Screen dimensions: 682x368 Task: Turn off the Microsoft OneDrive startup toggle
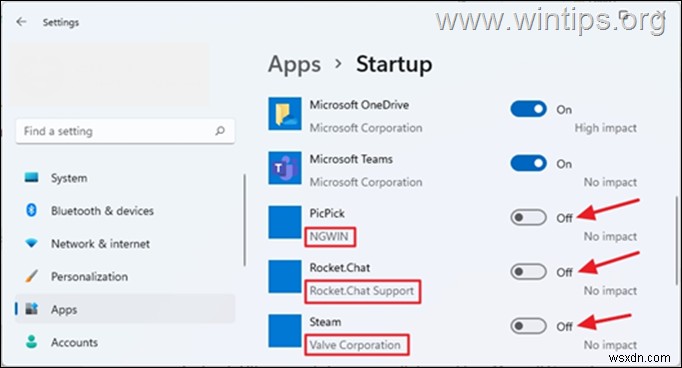(x=528, y=109)
